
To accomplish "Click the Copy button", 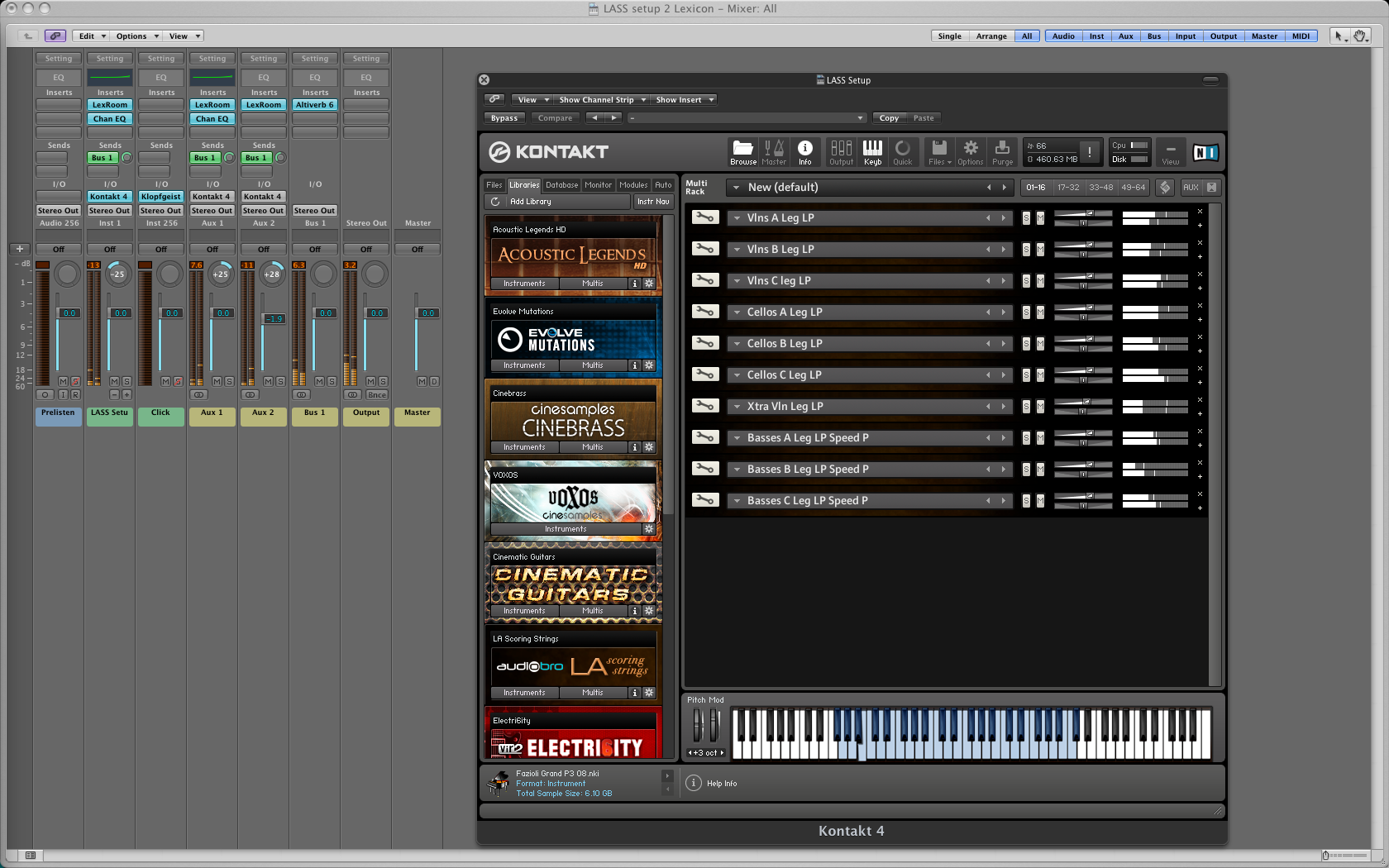I will coord(889,118).
